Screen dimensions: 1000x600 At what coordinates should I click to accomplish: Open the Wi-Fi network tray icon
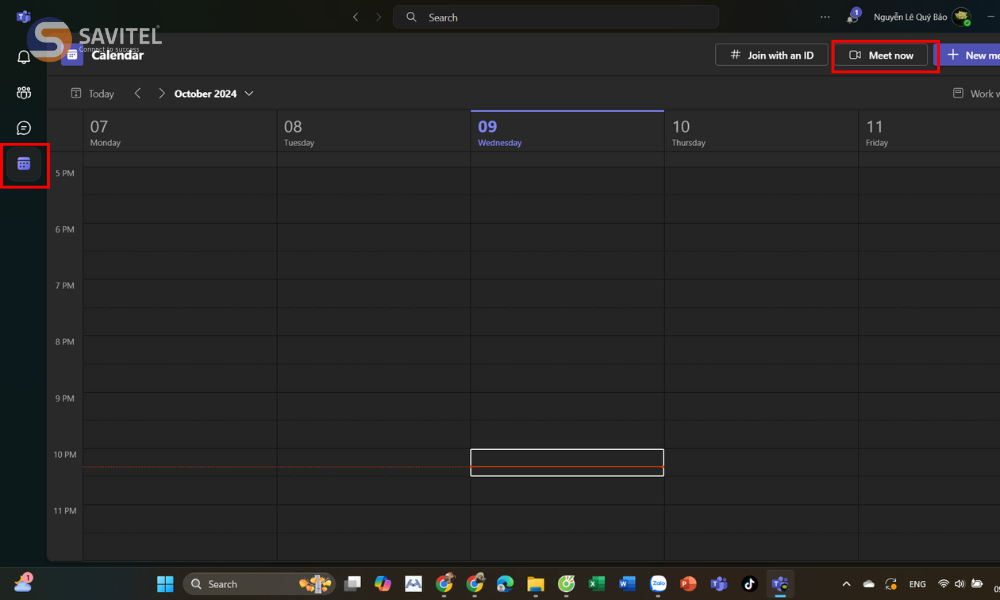coord(943,583)
